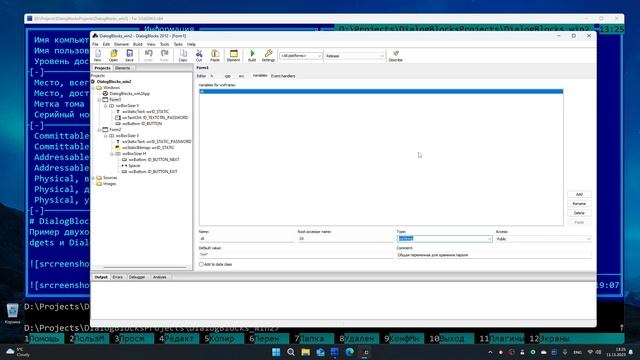This screenshot has height=360, width=640.
Task: Click the Comment input field
Action: tap(494, 255)
